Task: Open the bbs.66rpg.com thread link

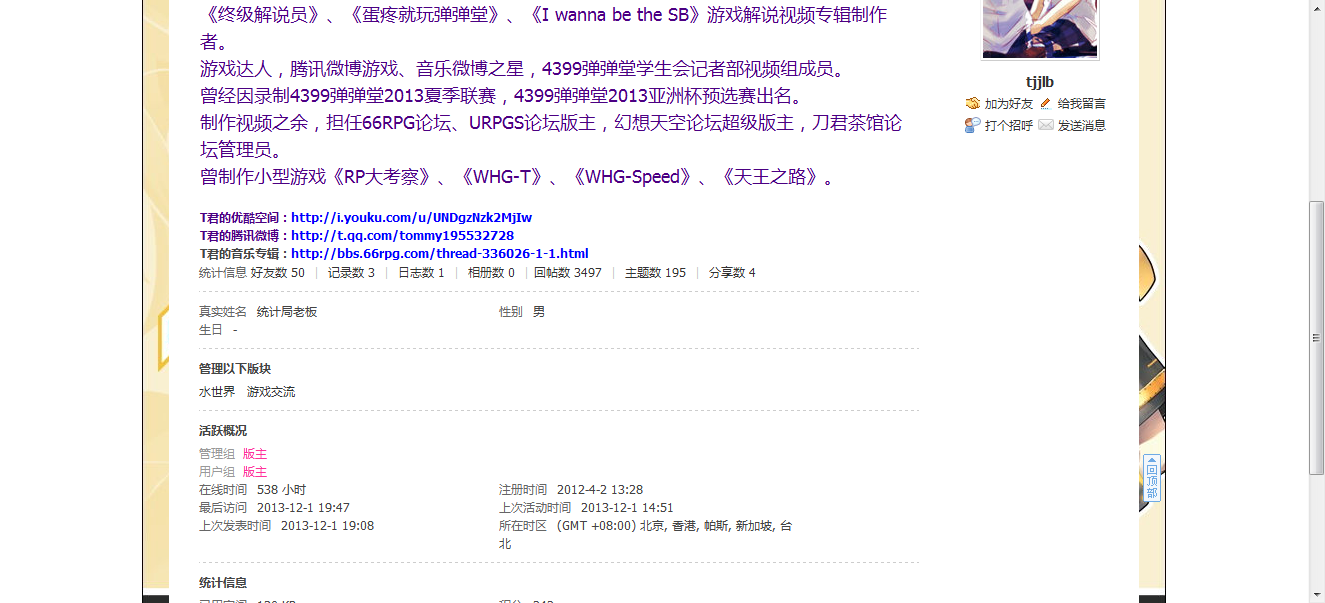Action: (x=439, y=254)
